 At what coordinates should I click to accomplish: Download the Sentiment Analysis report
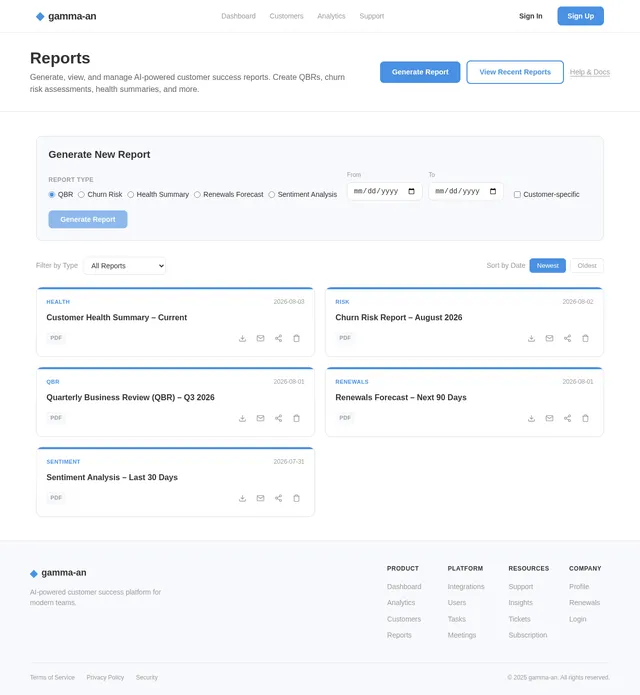tap(242, 498)
